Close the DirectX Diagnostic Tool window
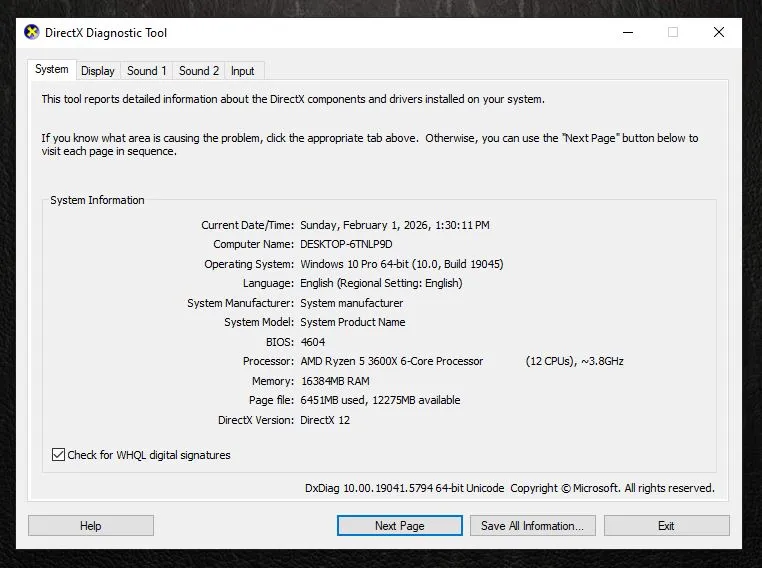The image size is (762, 568). pos(719,33)
